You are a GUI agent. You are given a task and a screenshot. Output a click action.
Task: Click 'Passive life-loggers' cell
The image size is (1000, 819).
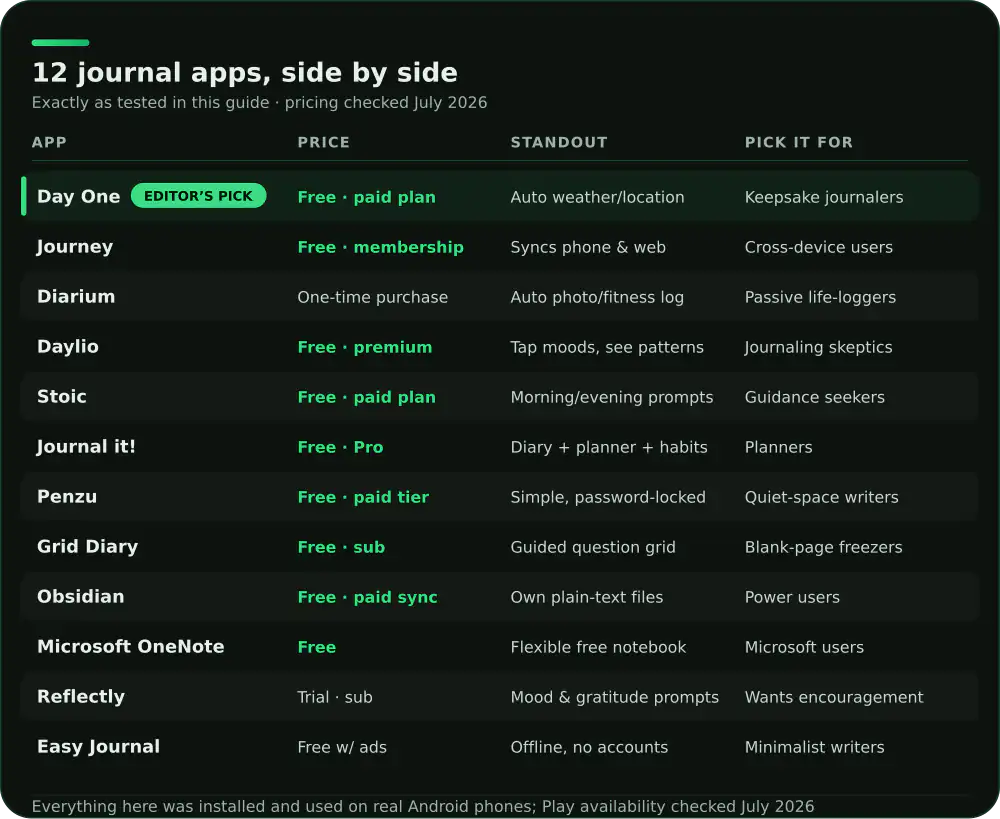click(820, 297)
